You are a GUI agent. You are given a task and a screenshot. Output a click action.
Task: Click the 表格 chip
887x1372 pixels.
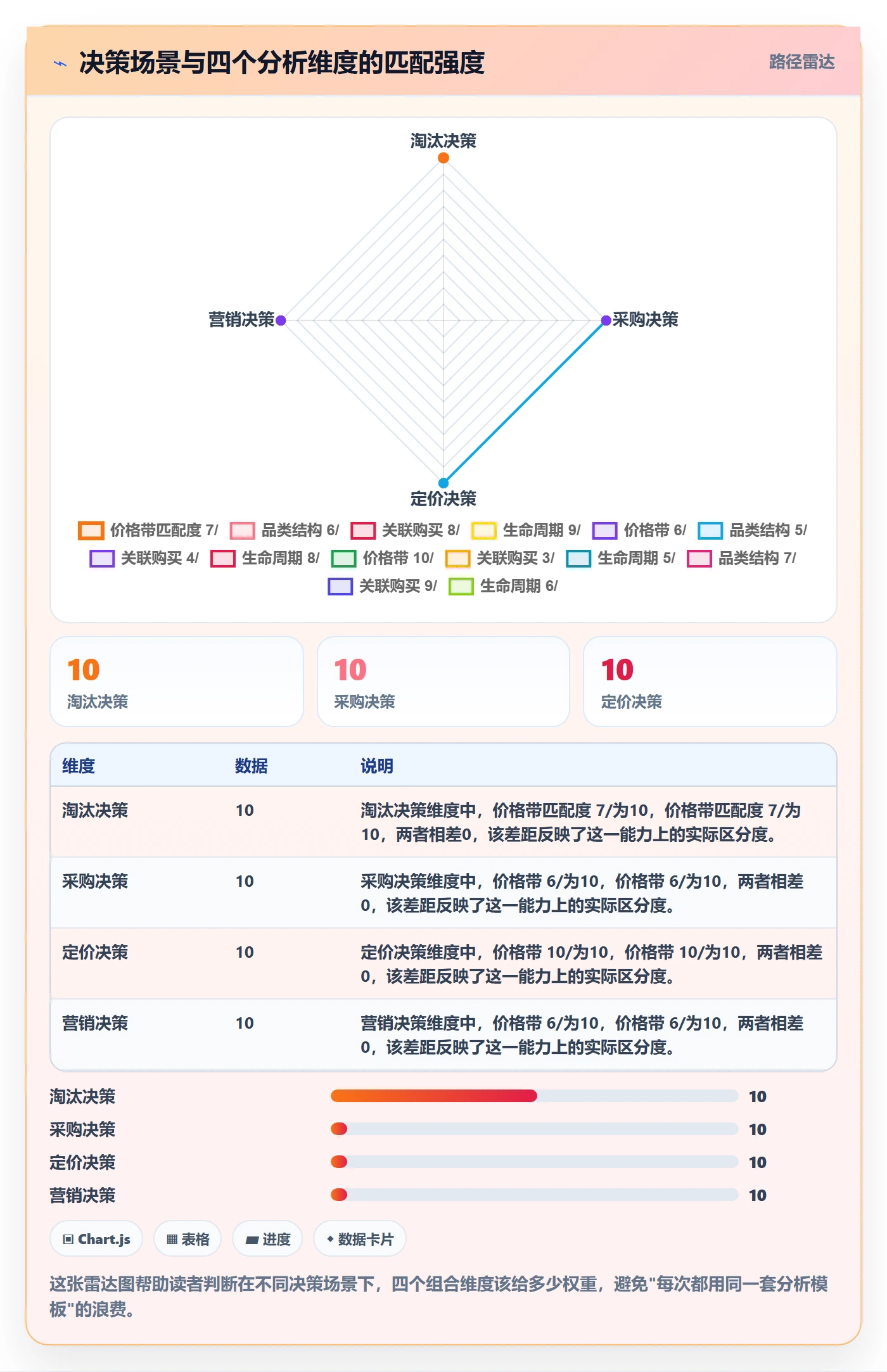[188, 1239]
